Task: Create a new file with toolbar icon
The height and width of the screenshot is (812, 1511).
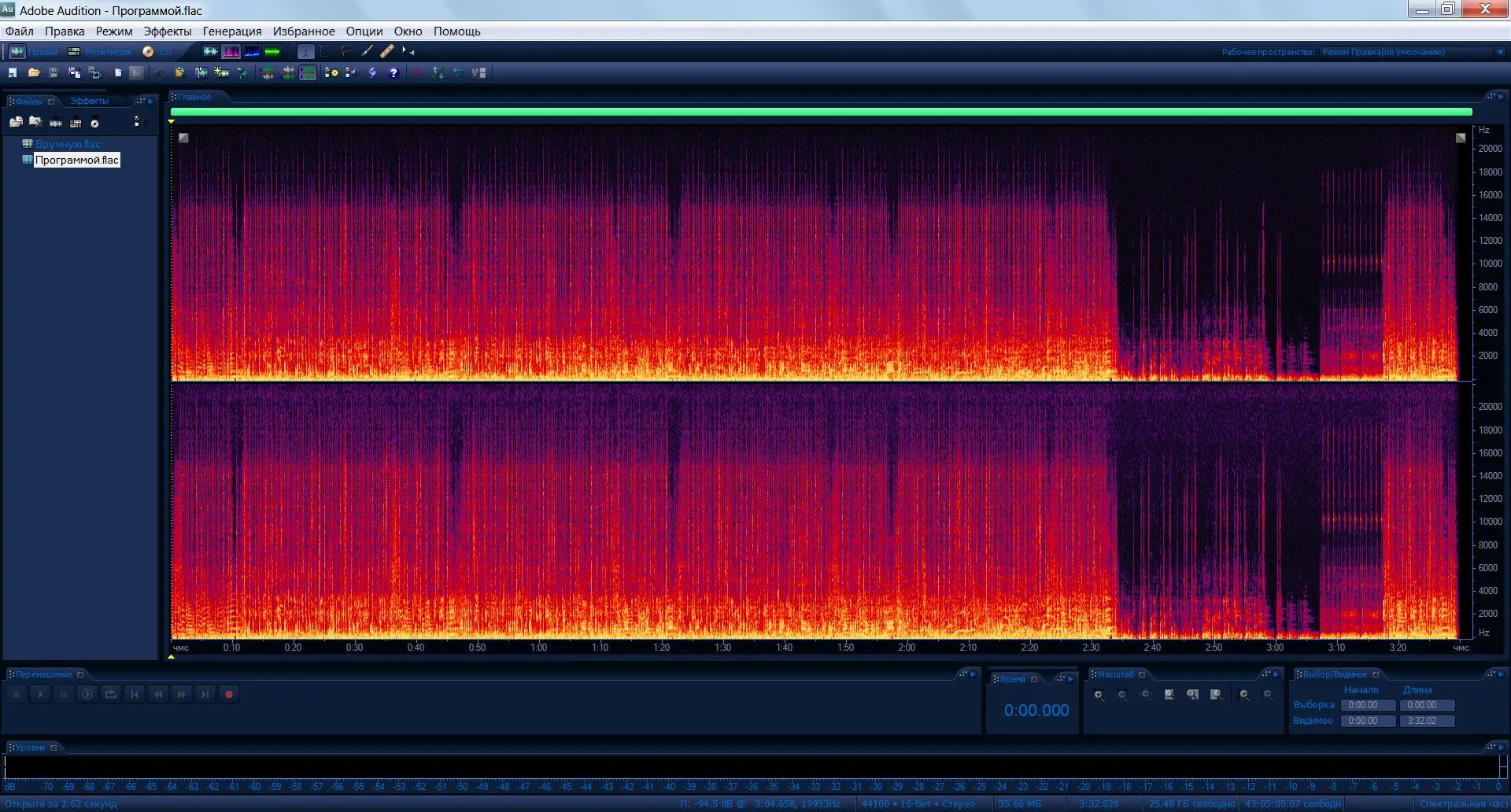Action: (x=13, y=73)
